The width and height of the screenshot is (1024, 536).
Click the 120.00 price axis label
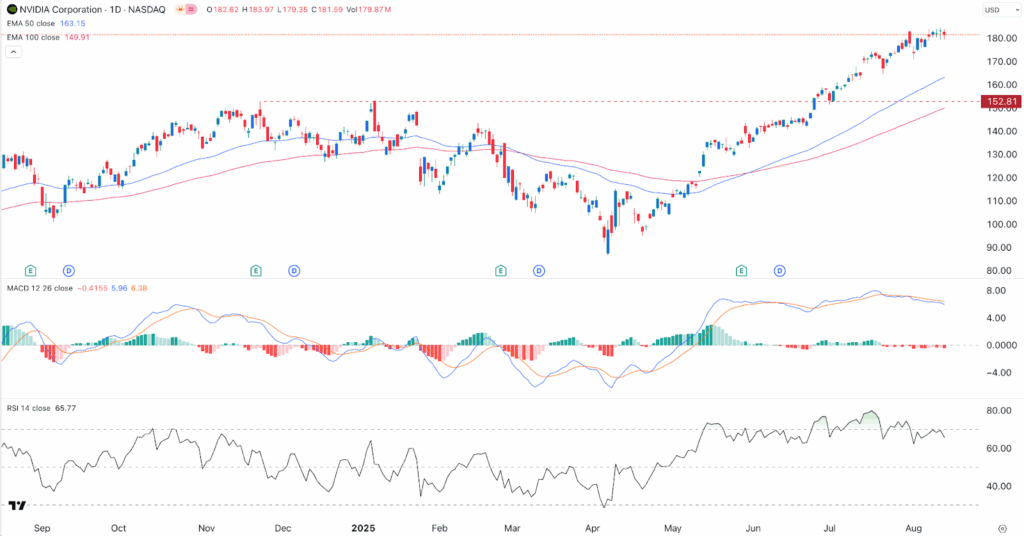coord(1002,178)
